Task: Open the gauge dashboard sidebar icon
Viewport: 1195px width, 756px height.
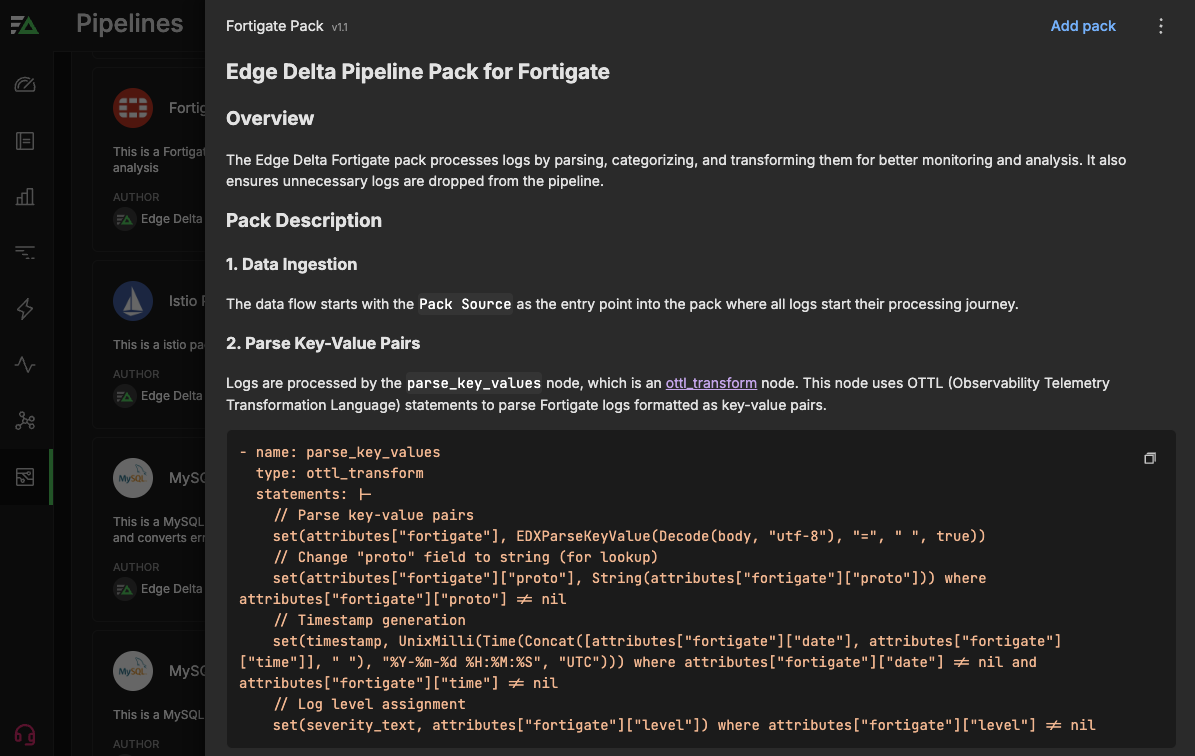Action: (x=25, y=85)
